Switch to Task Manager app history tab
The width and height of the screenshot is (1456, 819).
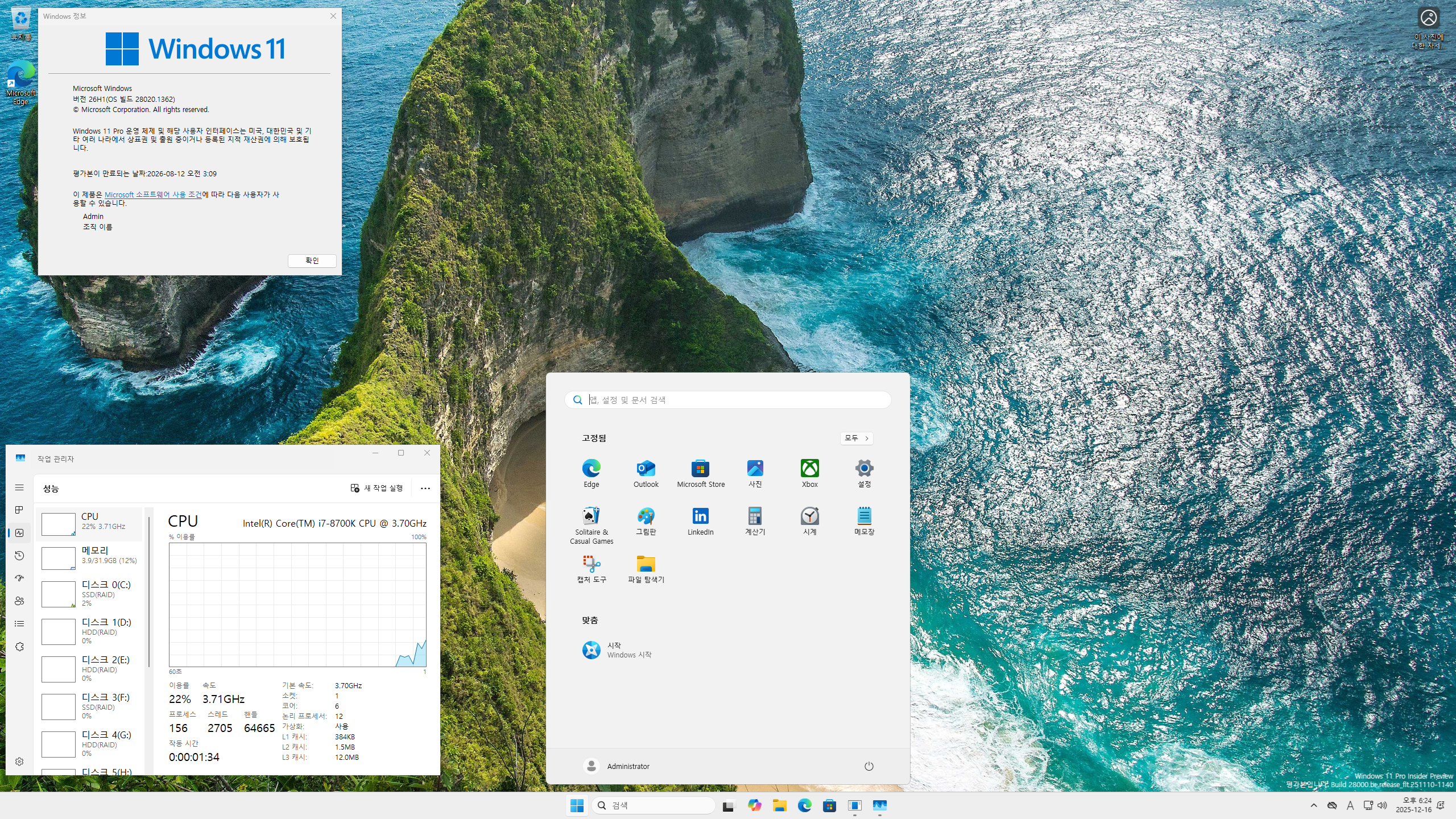pos(19,556)
